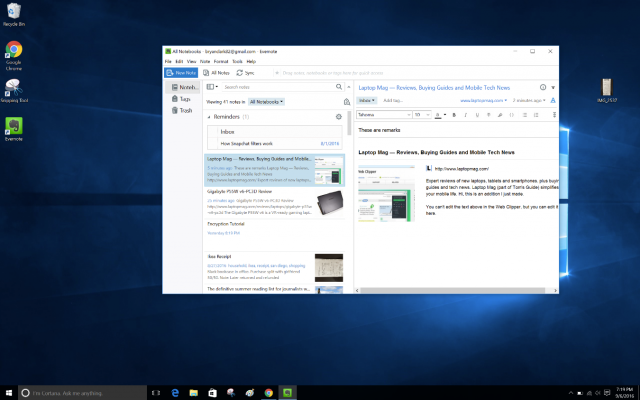Open the 'How Snapchat filters work' reminder
The height and width of the screenshot is (400, 640).
point(247,143)
